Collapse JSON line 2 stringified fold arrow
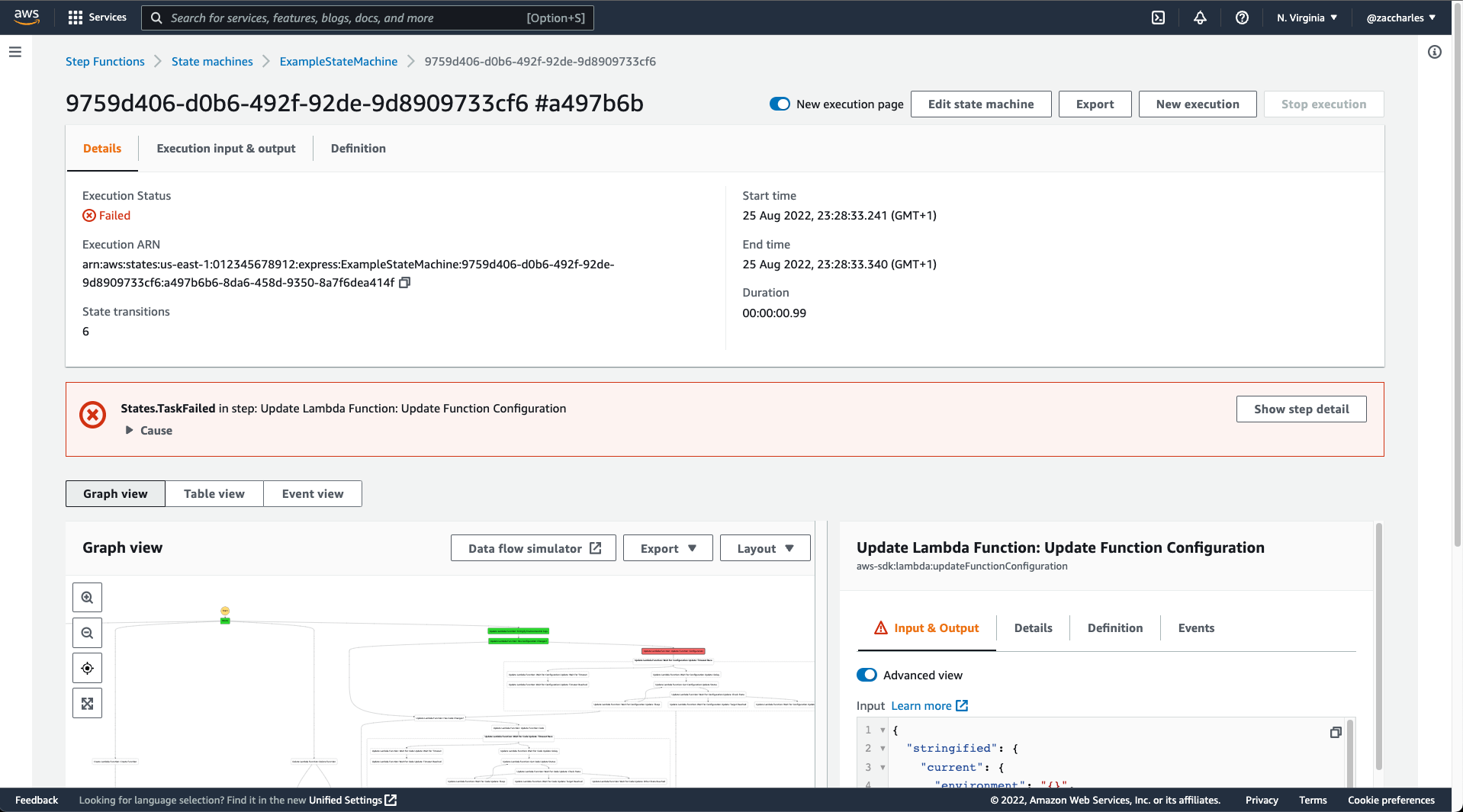Image resolution: width=1463 pixels, height=812 pixels. click(x=883, y=748)
